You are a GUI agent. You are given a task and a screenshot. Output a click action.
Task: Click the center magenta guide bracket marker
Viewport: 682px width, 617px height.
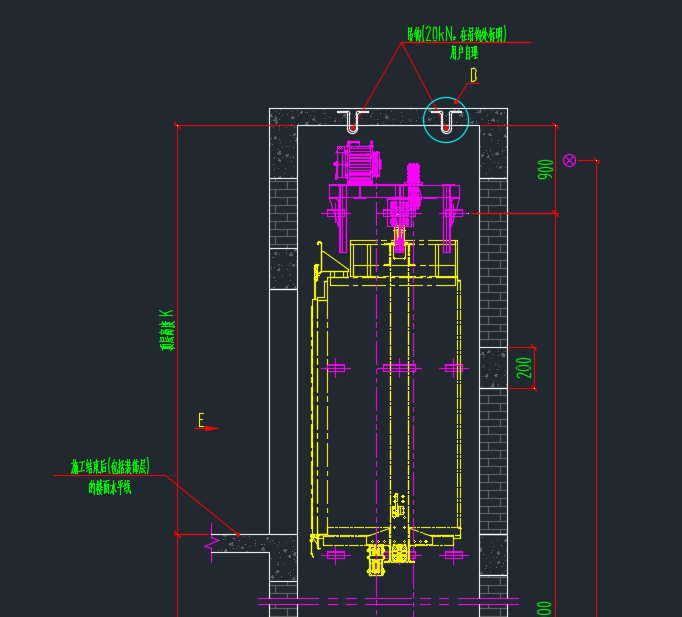coord(399,368)
